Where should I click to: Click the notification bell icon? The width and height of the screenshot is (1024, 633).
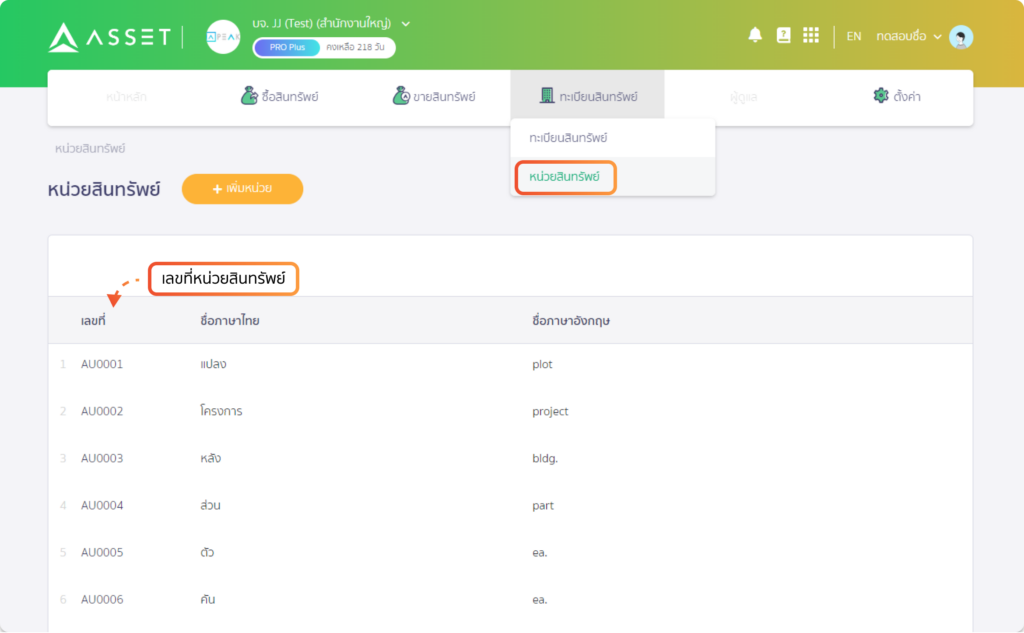[x=755, y=35]
